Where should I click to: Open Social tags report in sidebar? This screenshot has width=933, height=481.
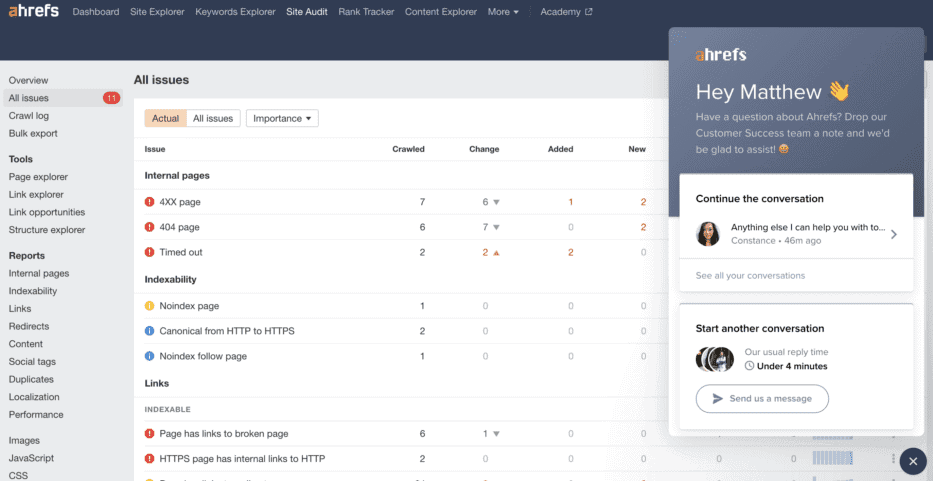click(x=32, y=362)
